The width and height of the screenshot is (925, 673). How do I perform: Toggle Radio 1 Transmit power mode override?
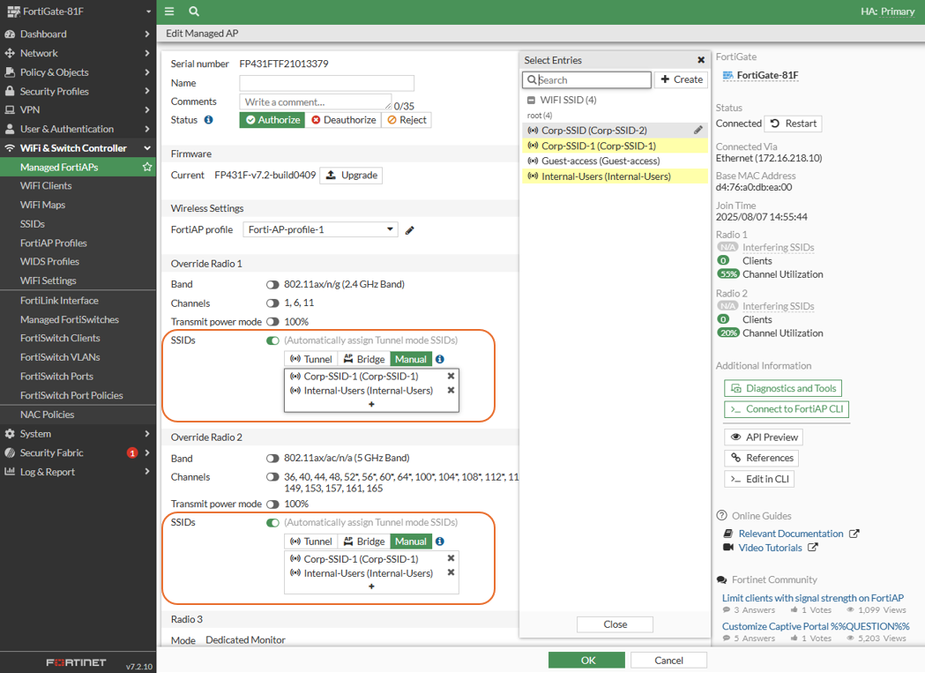(272, 322)
